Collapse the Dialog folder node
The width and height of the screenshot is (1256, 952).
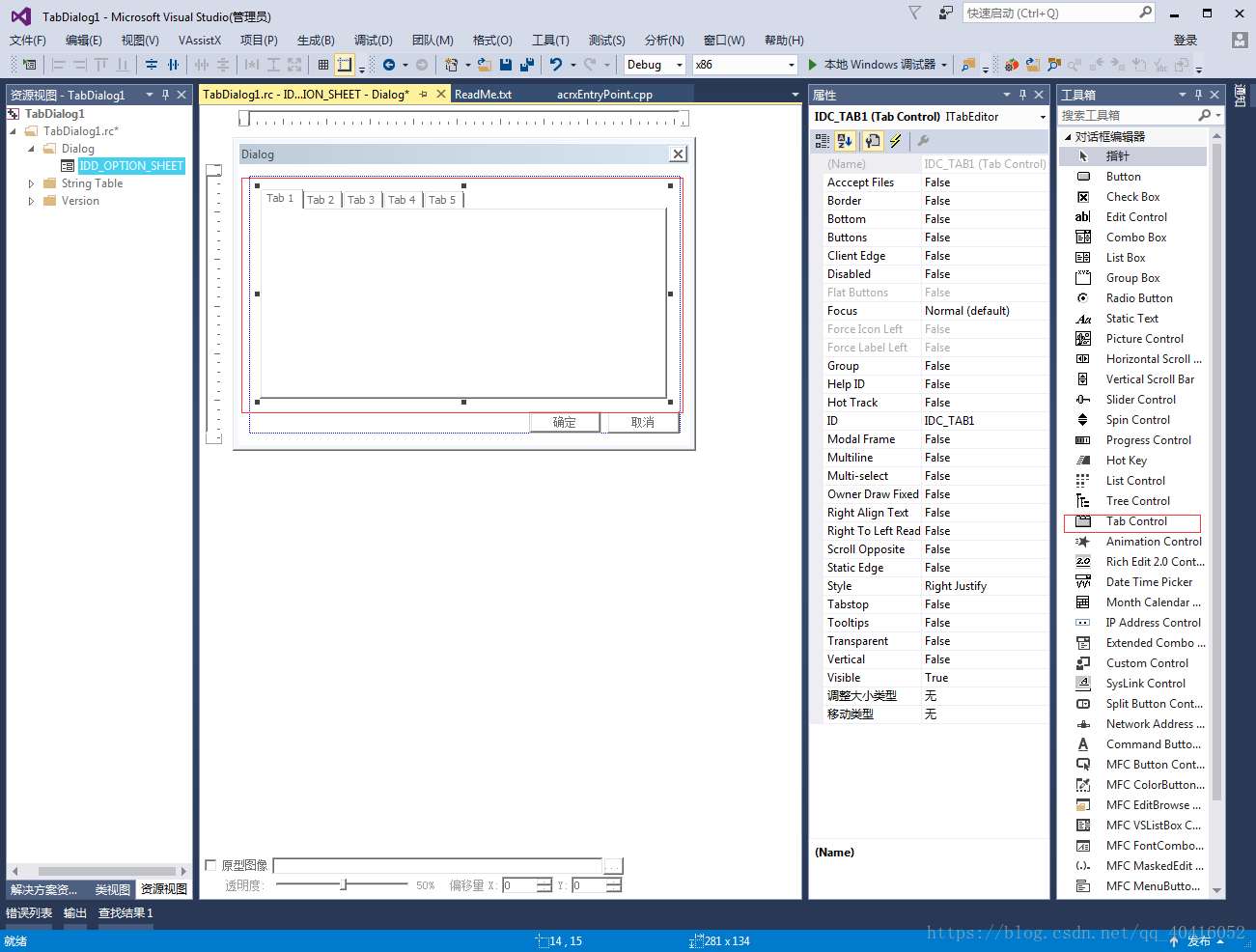[x=31, y=149]
